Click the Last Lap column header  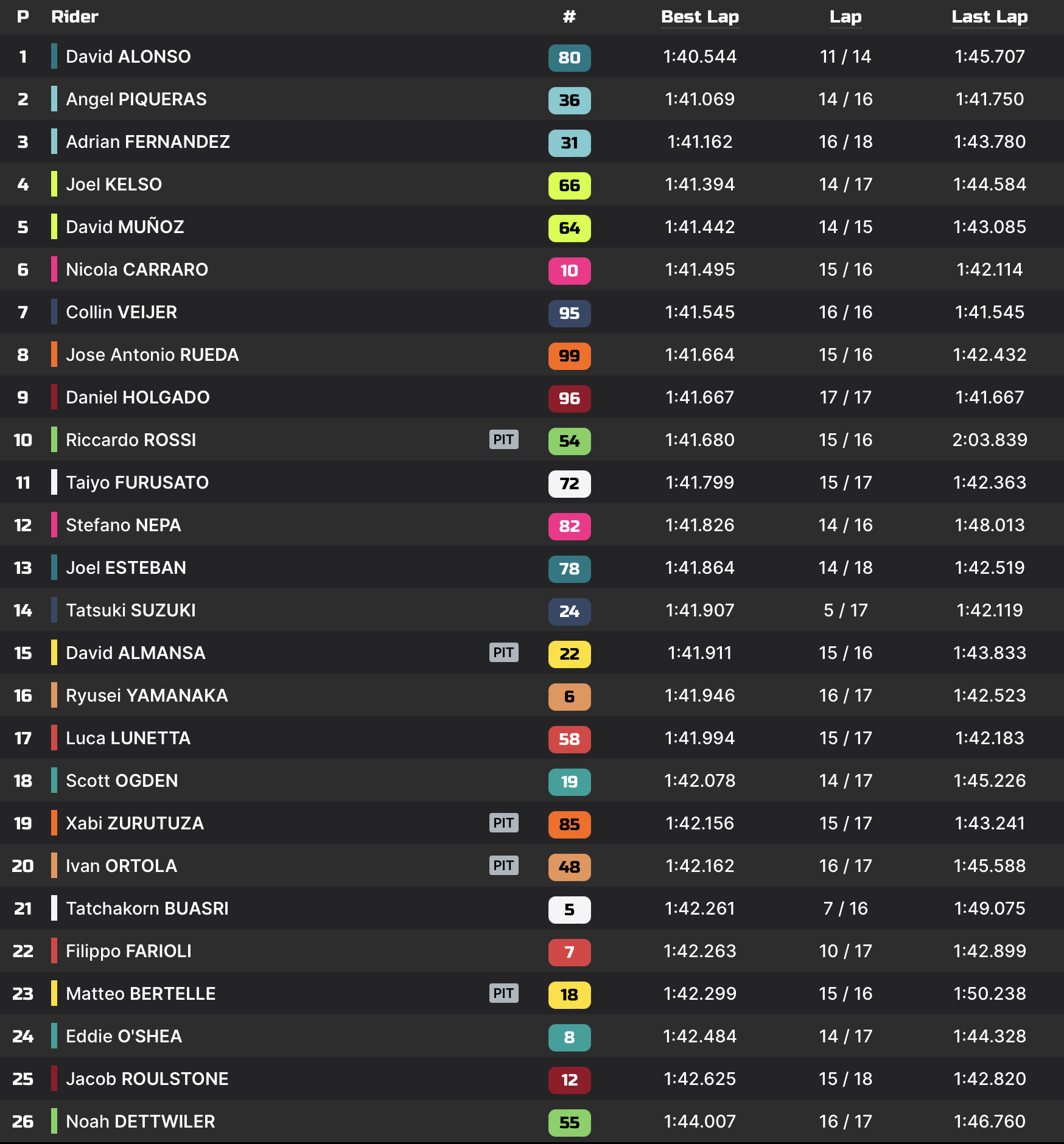(x=990, y=17)
